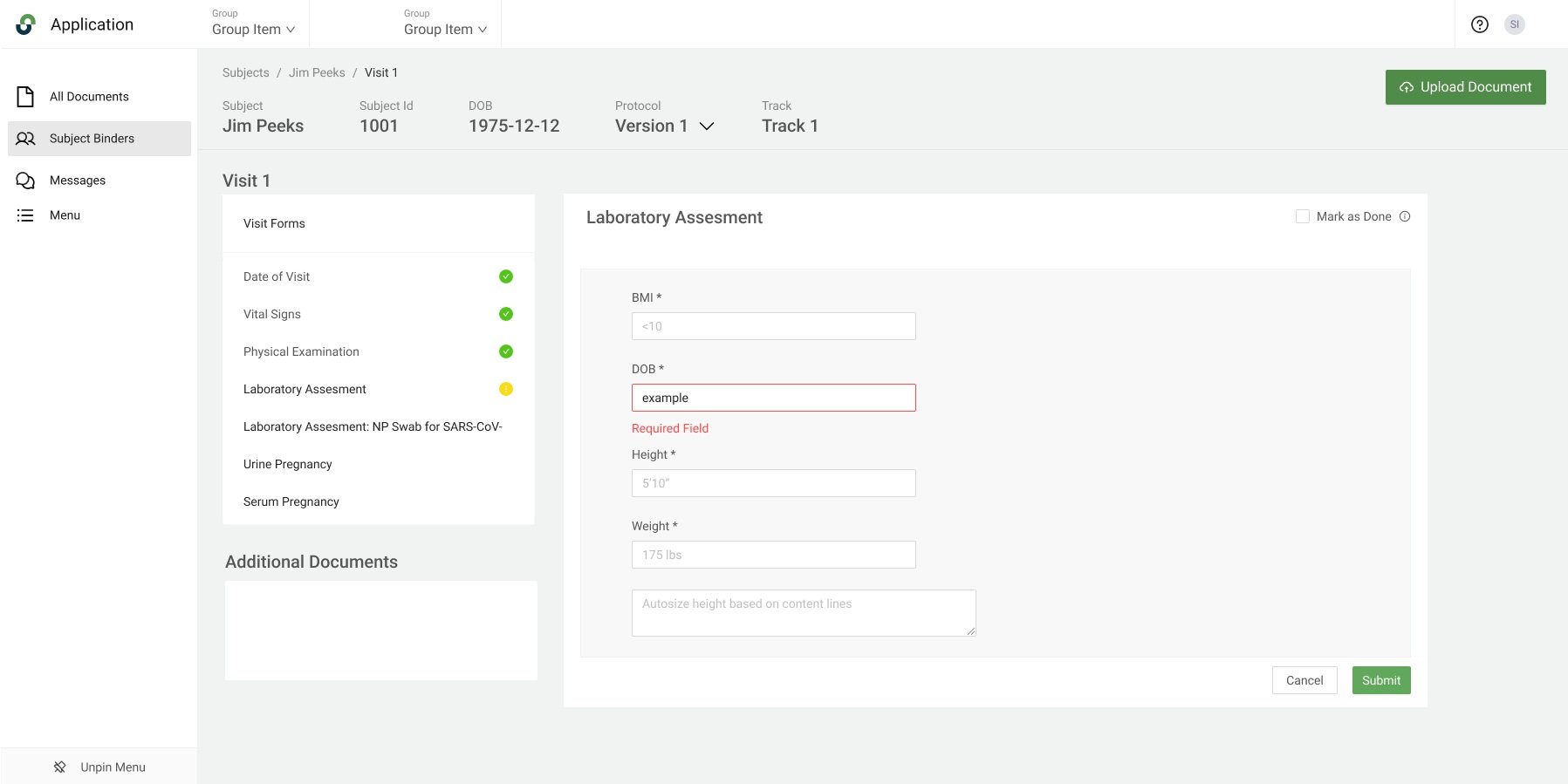Click green check beside Physical Examination

coord(506,351)
